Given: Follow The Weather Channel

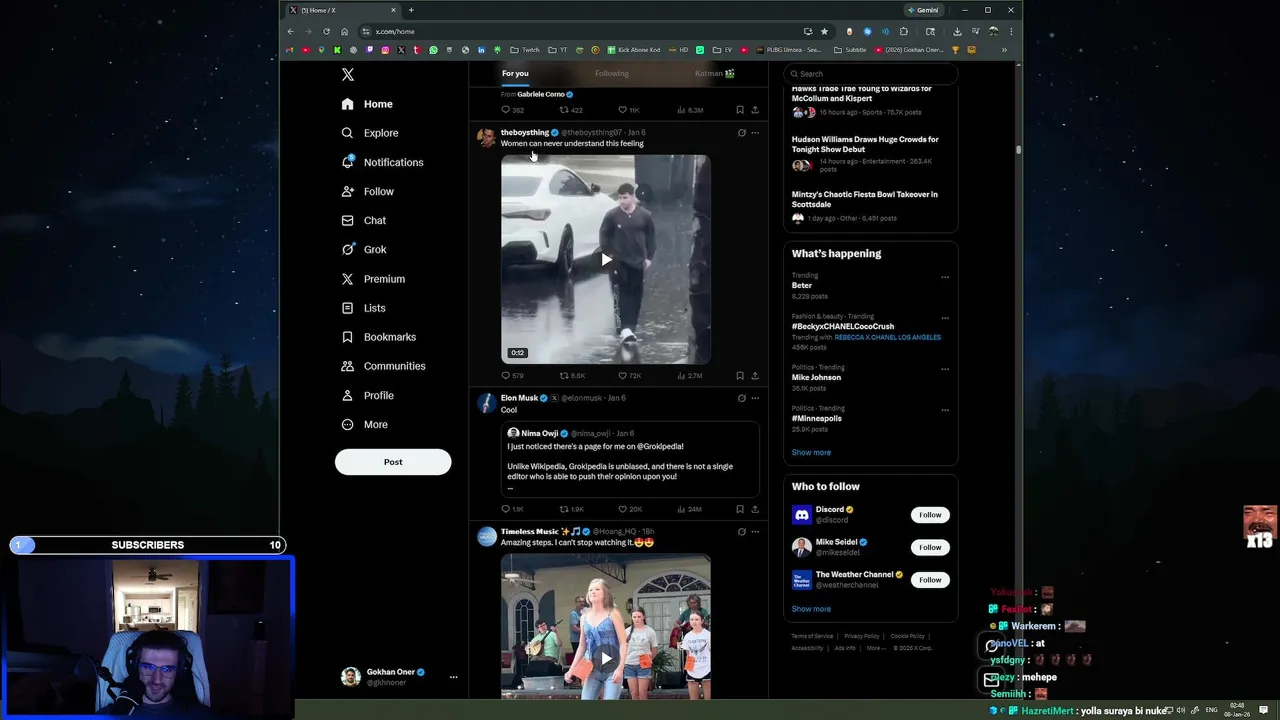Looking at the screenshot, I should 930,580.
